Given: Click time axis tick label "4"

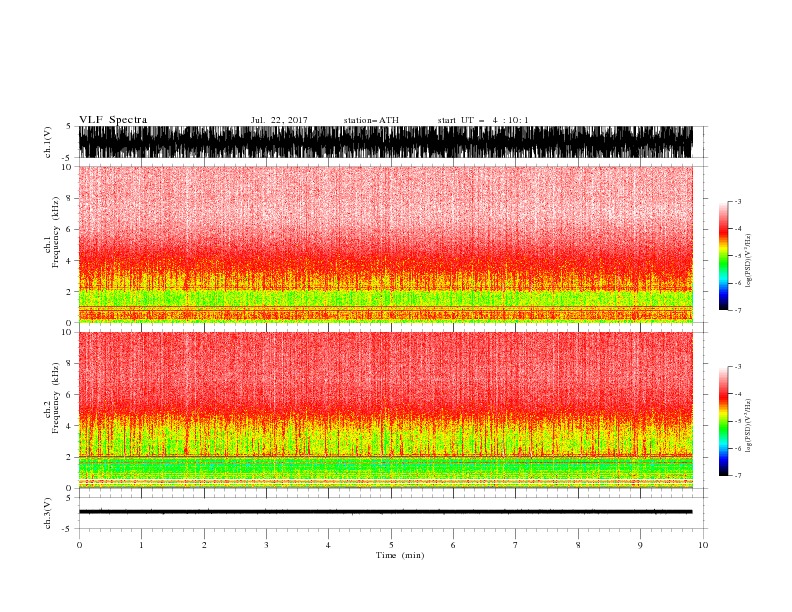Looking at the screenshot, I should [328, 545].
